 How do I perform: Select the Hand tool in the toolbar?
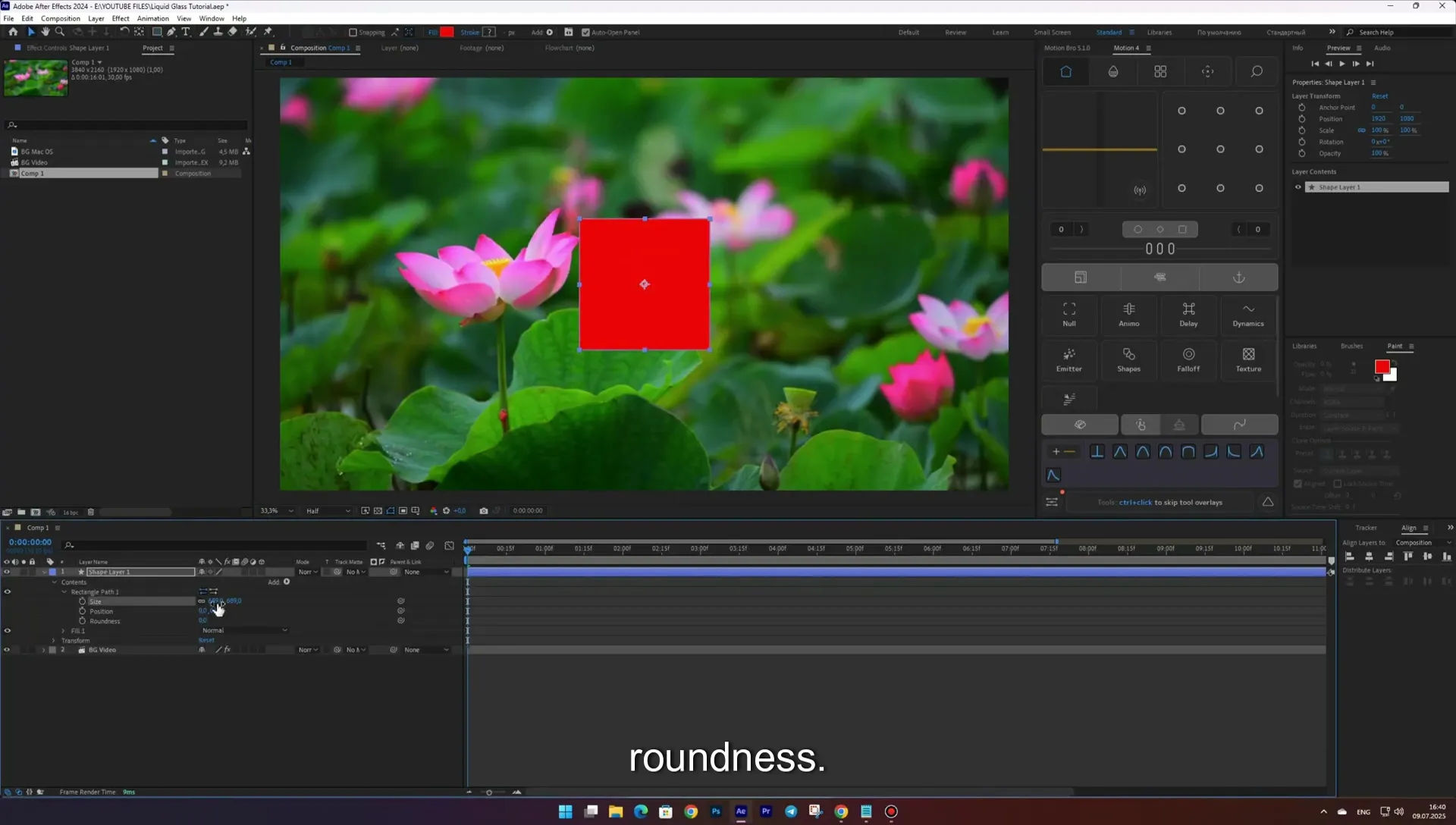coord(45,32)
